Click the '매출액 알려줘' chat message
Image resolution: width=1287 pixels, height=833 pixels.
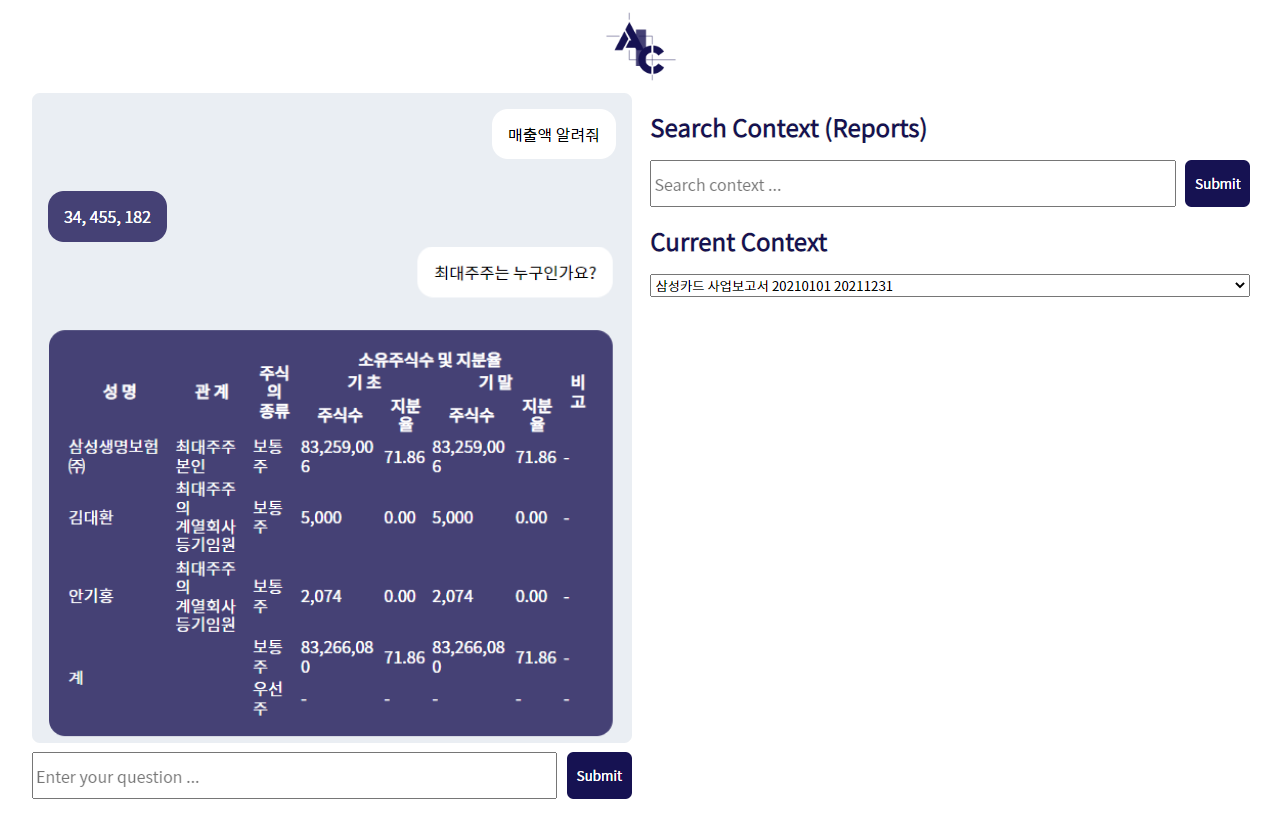pyautogui.click(x=553, y=134)
